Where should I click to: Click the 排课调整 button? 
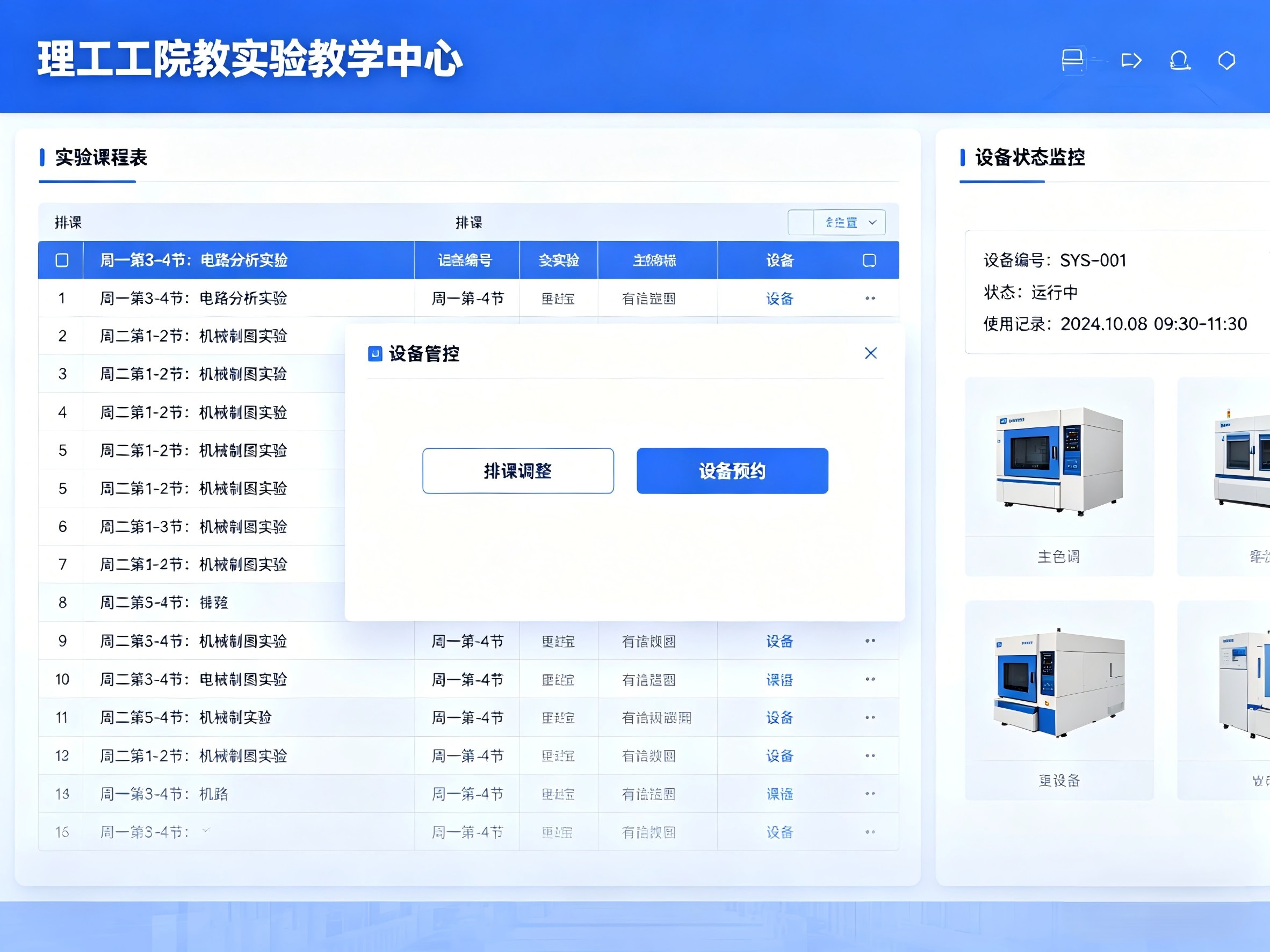[518, 471]
